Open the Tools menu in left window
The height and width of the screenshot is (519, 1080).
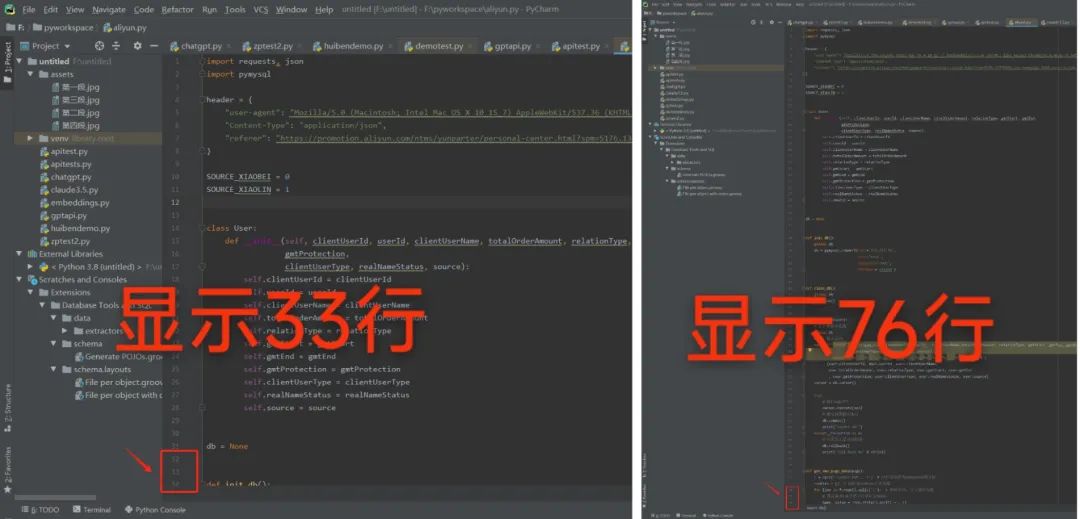235,10
